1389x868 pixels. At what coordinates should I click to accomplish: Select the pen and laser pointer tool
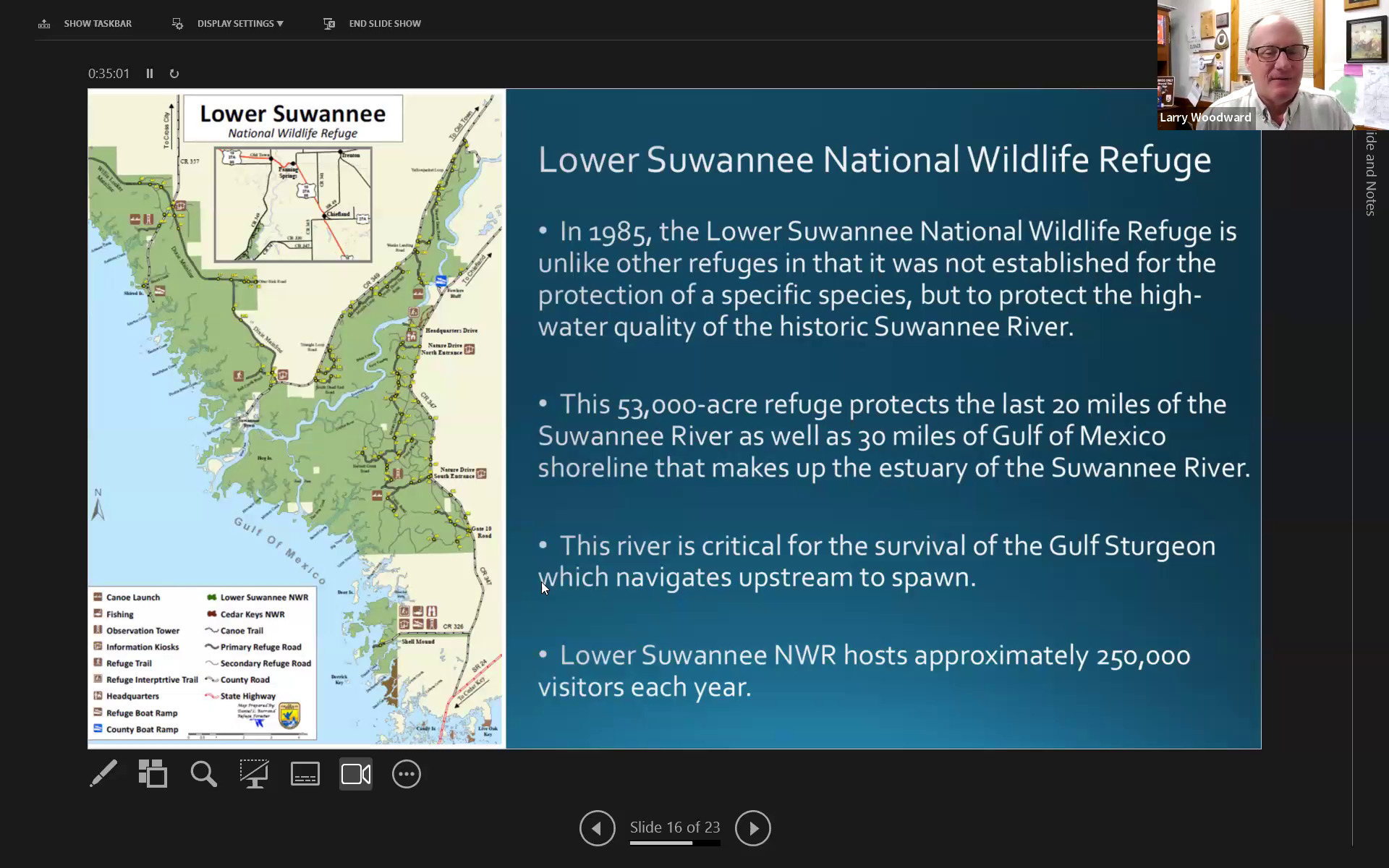[x=103, y=774]
